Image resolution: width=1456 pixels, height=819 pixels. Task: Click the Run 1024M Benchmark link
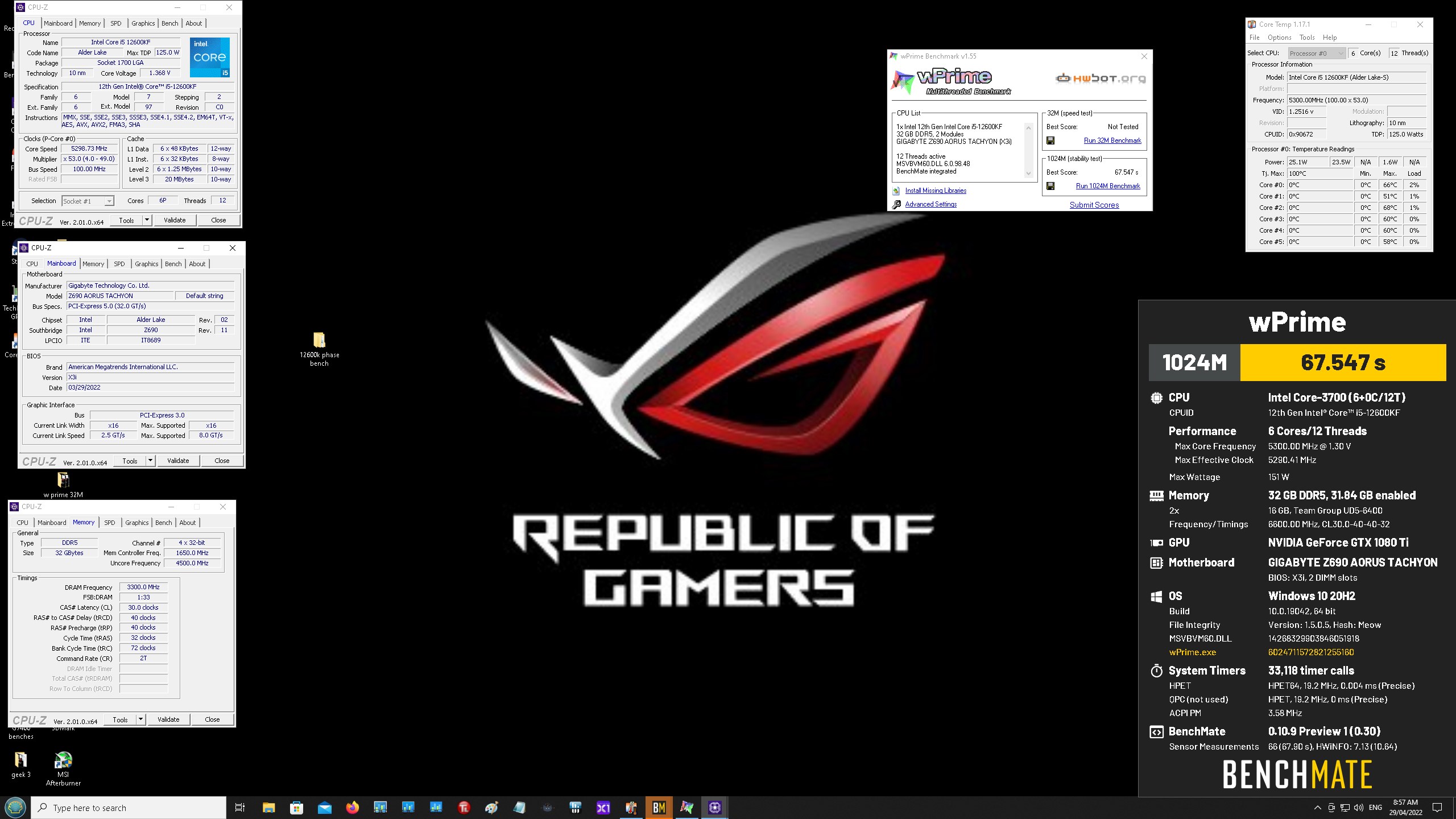coord(1108,186)
